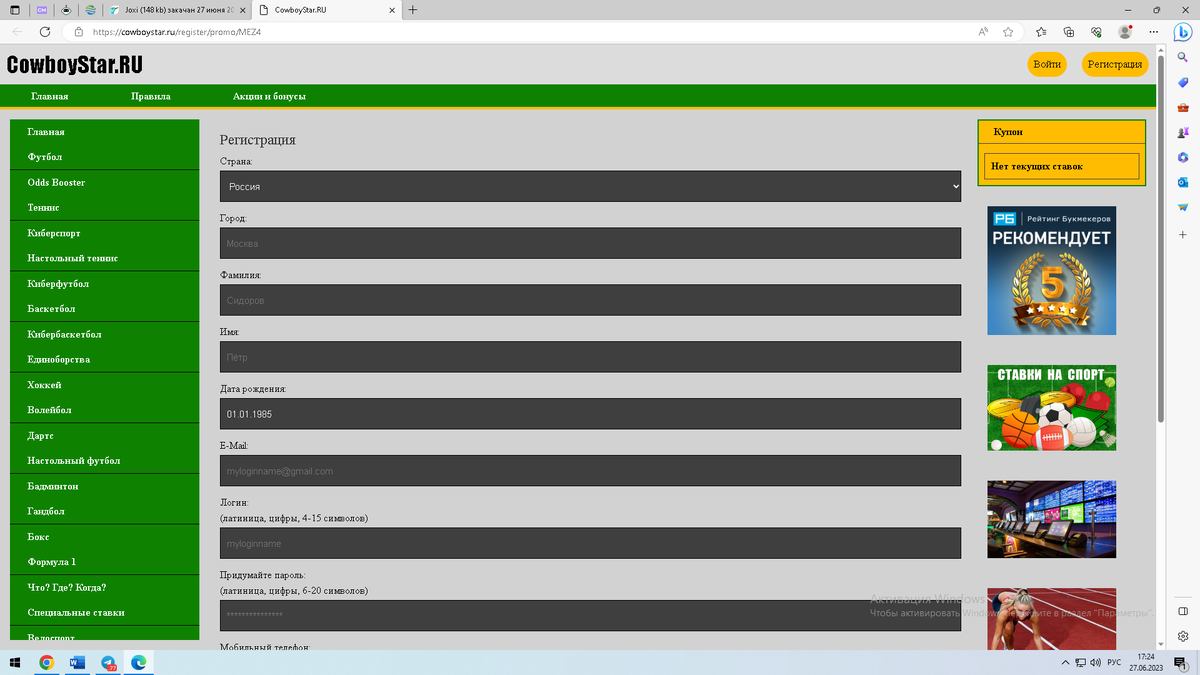Image resolution: width=1200 pixels, height=675 pixels.
Task: Open the Favorites list icon
Action: (1041, 32)
